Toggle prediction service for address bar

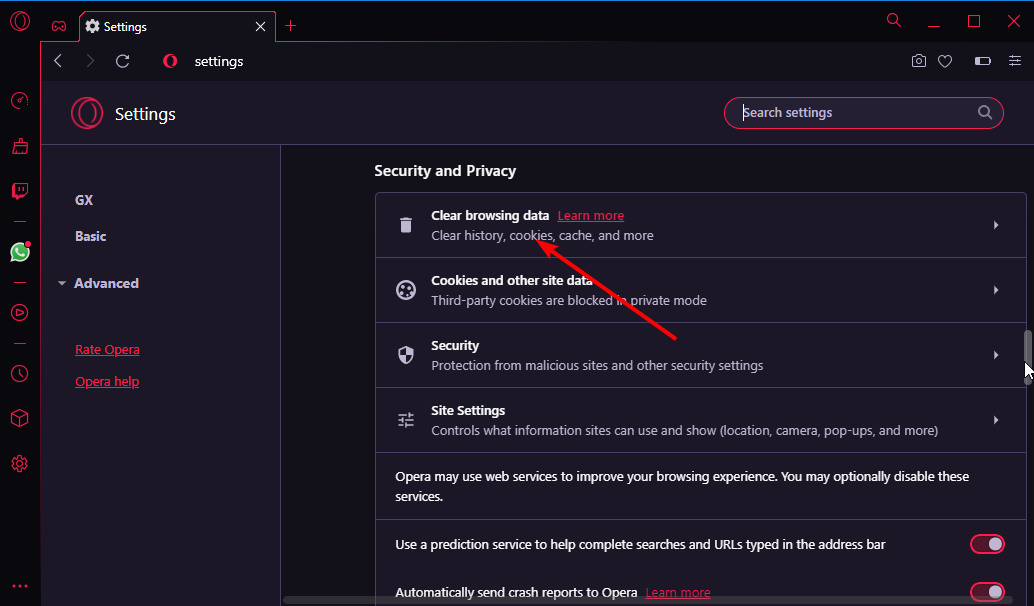pyautogui.click(x=987, y=544)
